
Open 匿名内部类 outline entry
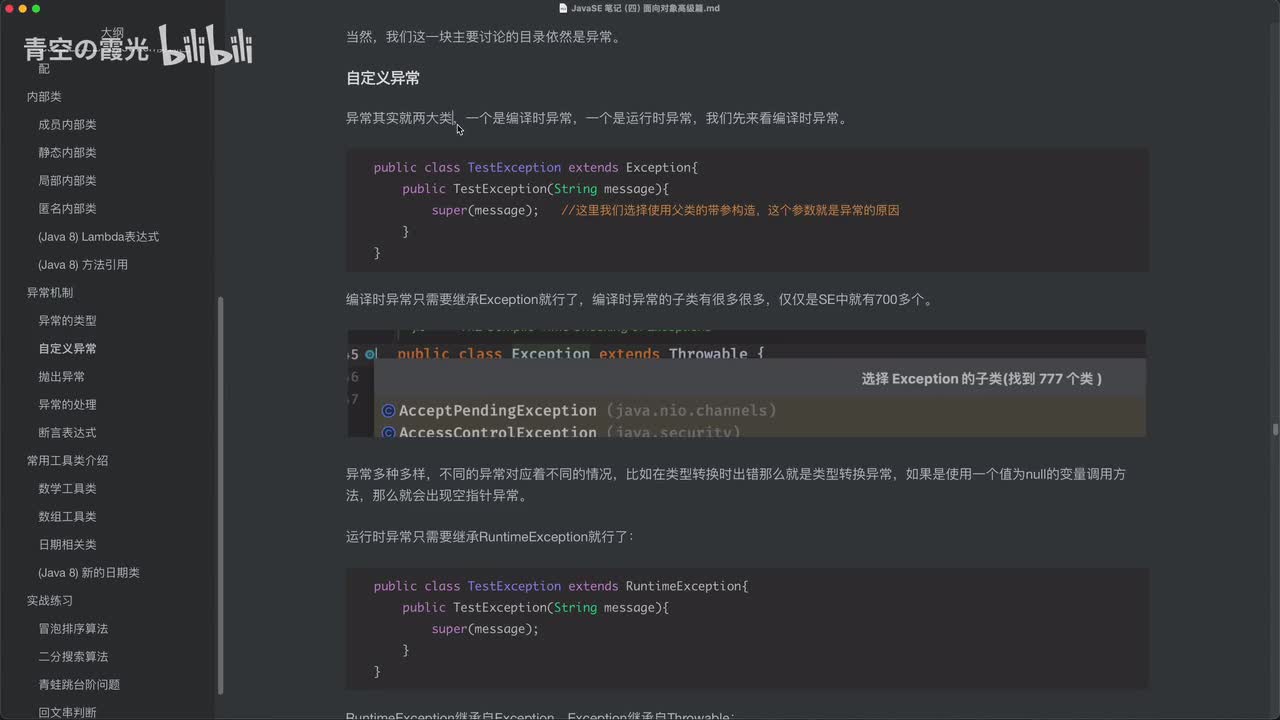click(67, 209)
